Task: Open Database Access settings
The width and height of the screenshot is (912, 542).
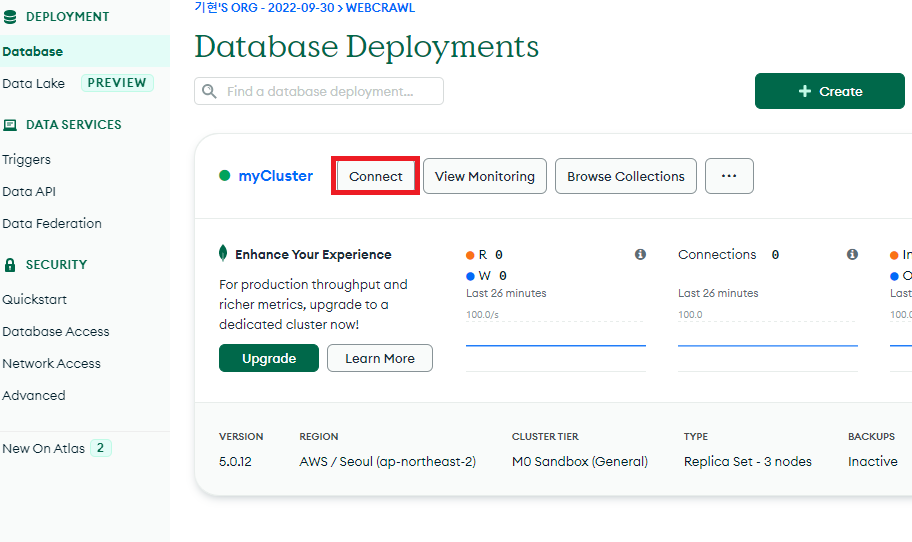Action: point(56,331)
